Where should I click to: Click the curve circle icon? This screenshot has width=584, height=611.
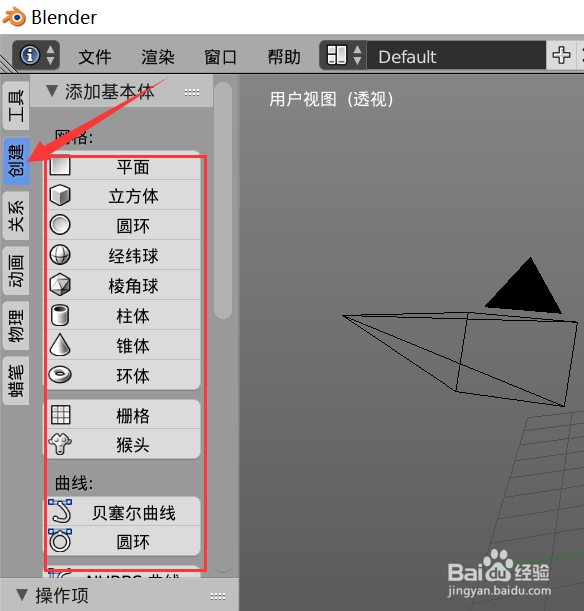click(60, 541)
